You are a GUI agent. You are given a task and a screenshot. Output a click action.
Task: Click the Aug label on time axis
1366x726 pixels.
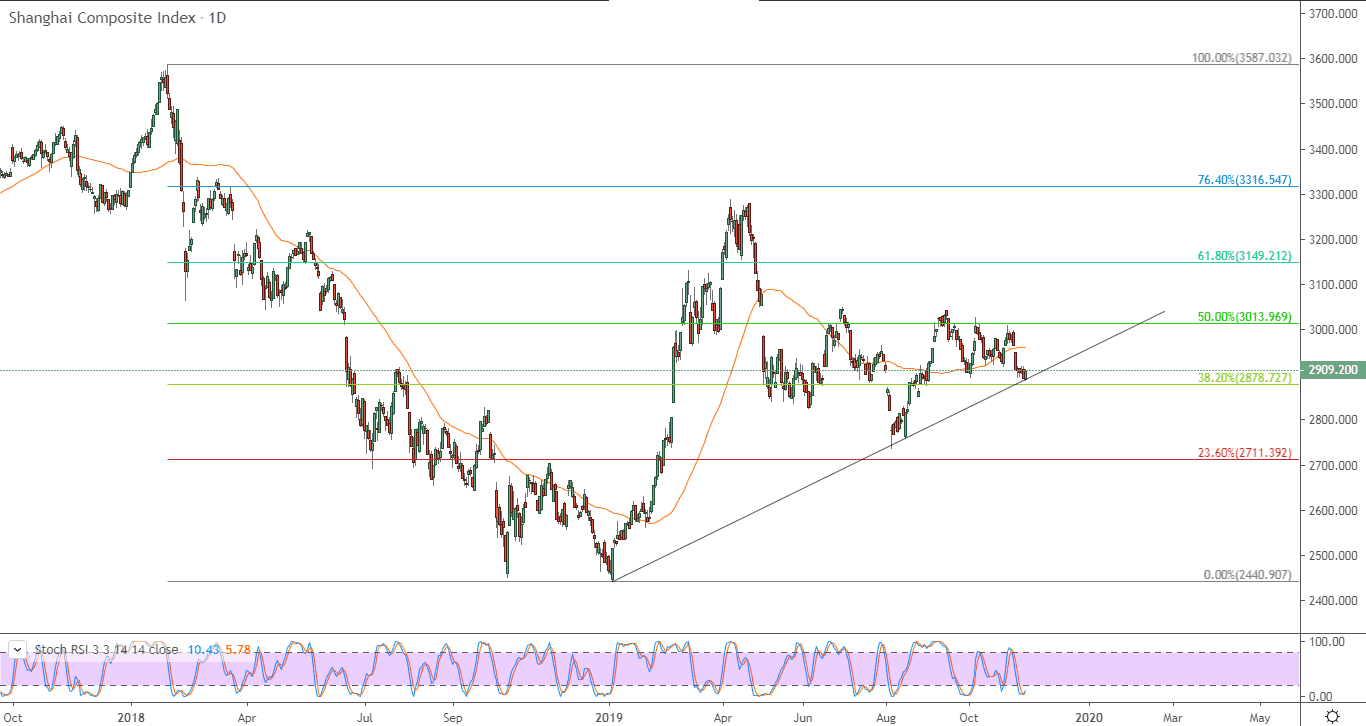tap(886, 717)
